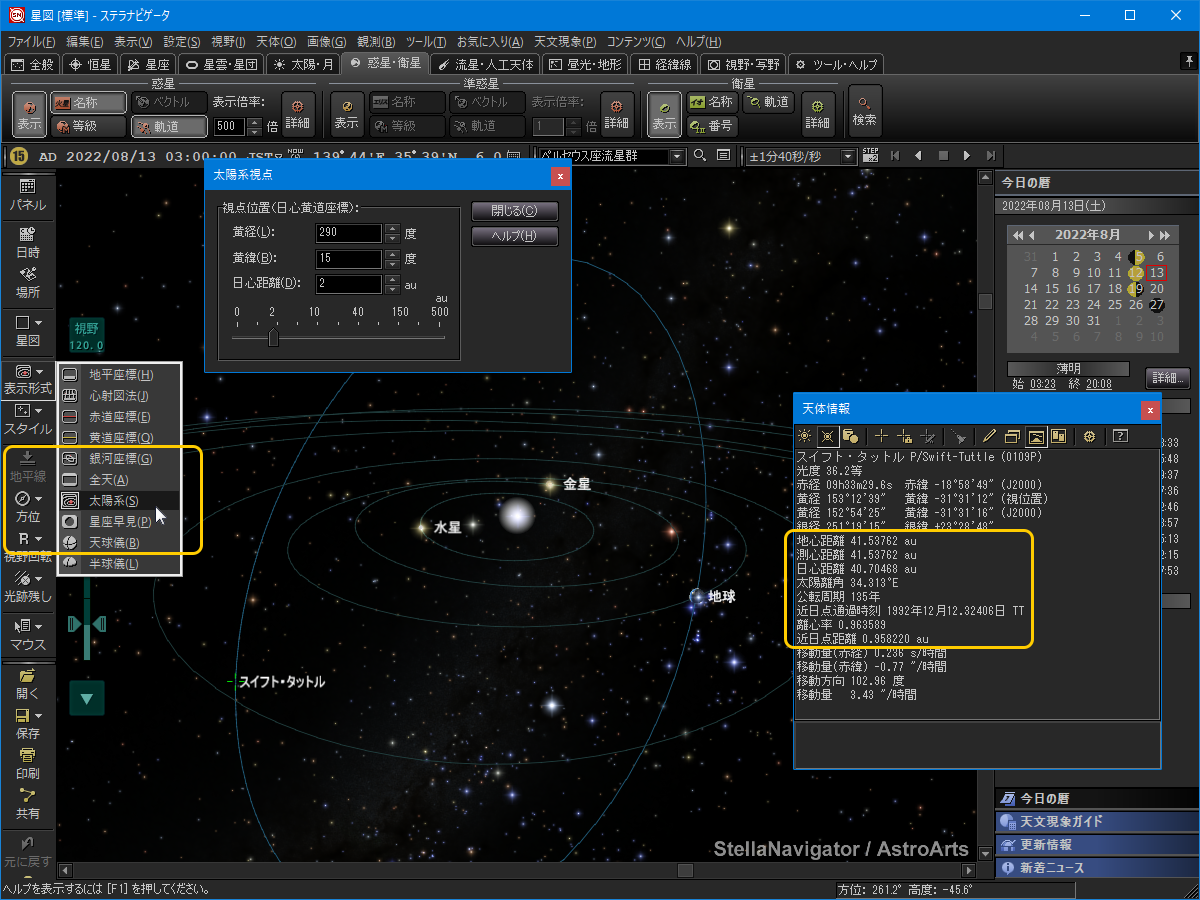Viewport: 1200px width, 900px height.
Task: Click ヘルプ(H) in 太陽系視点 dialog
Action: tap(514, 237)
